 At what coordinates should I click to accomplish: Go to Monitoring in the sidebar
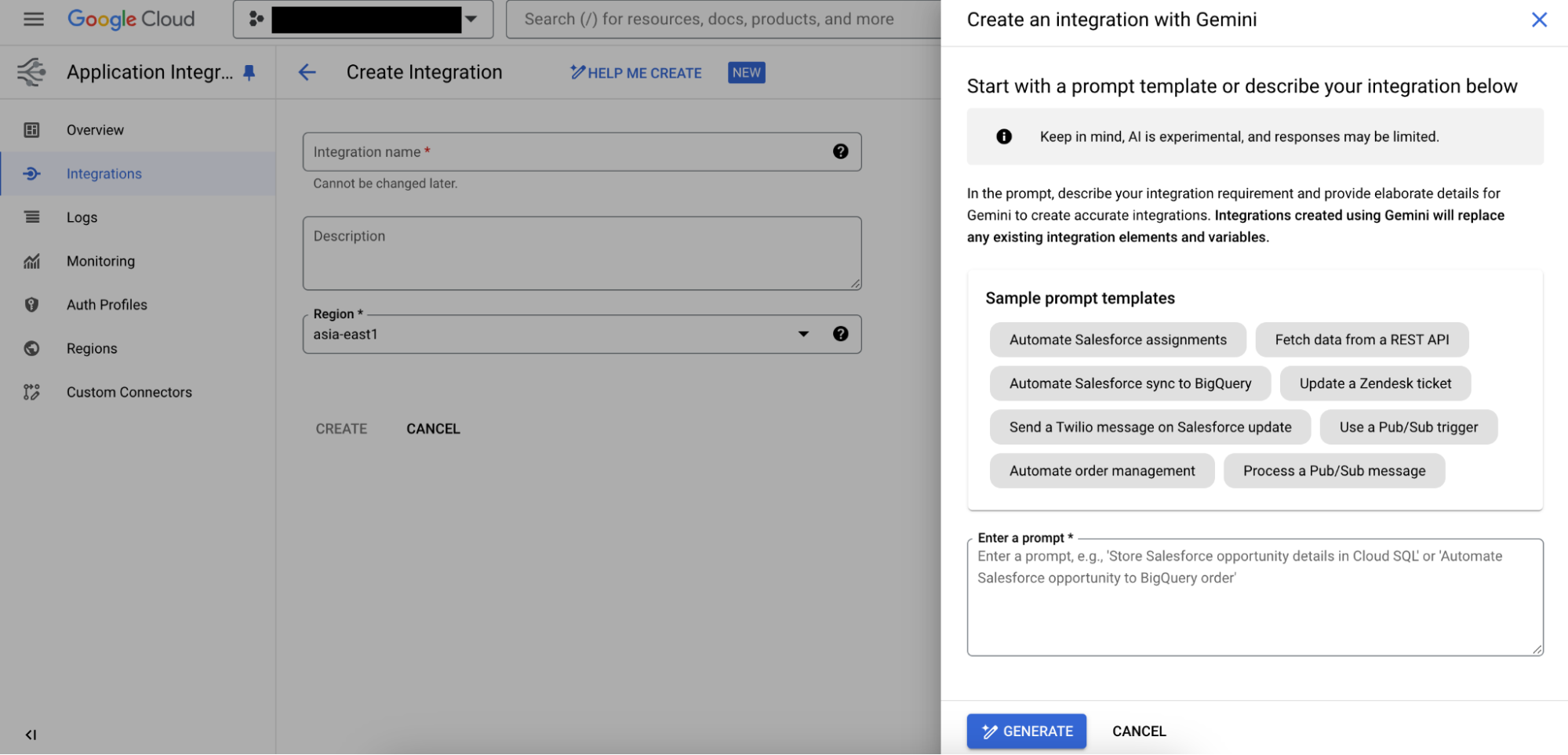[100, 261]
